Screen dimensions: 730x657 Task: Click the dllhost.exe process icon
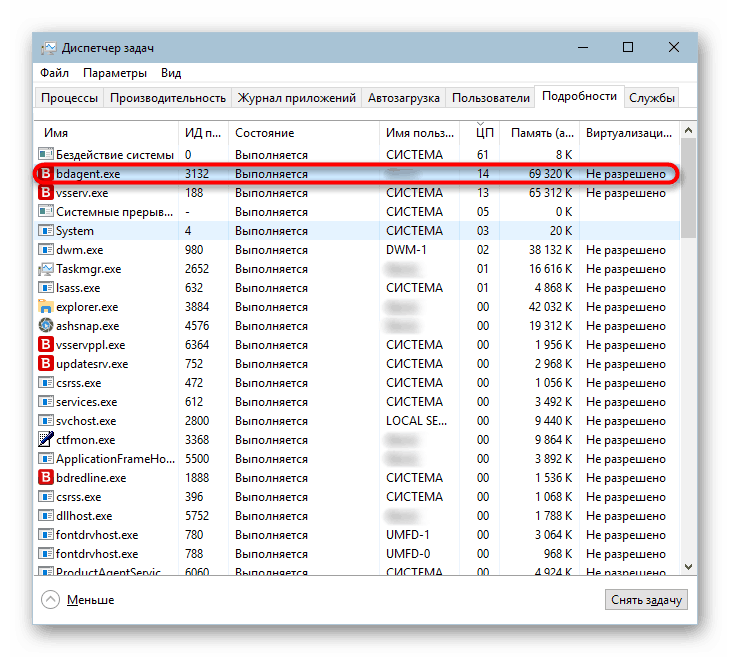pos(46,516)
